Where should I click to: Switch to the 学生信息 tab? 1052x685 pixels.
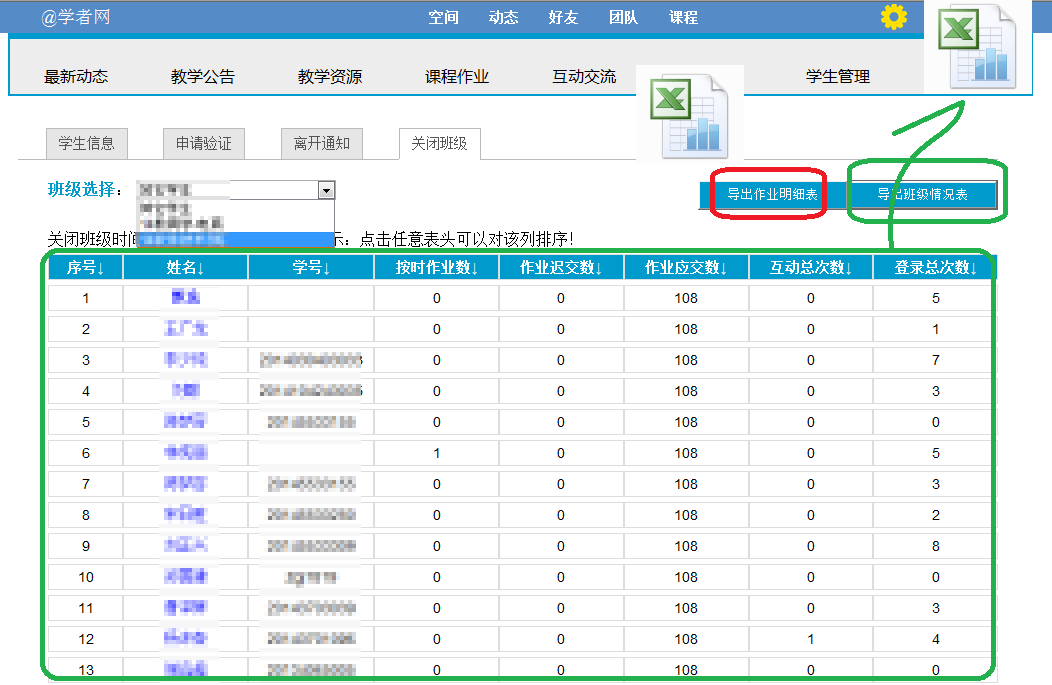pos(86,144)
